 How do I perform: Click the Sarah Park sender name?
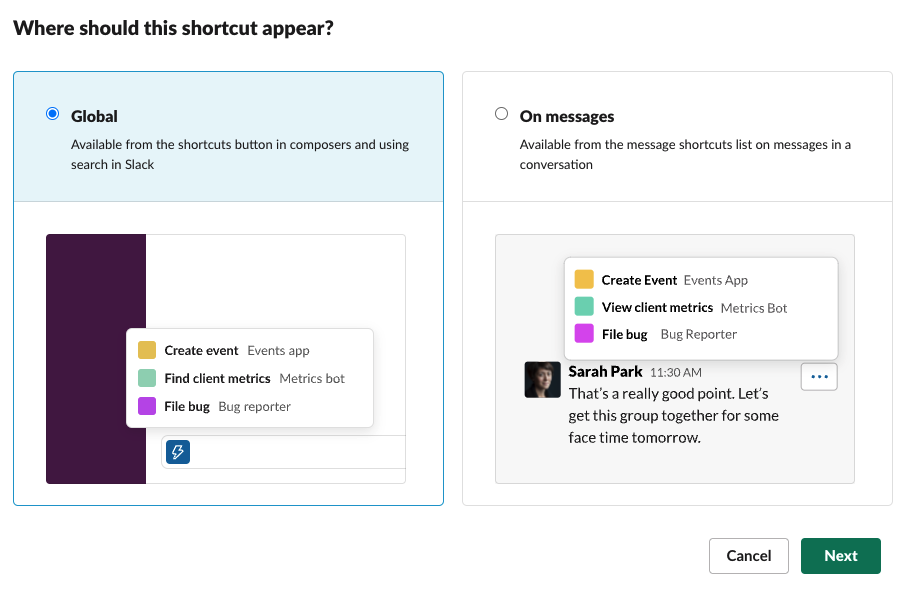click(605, 372)
